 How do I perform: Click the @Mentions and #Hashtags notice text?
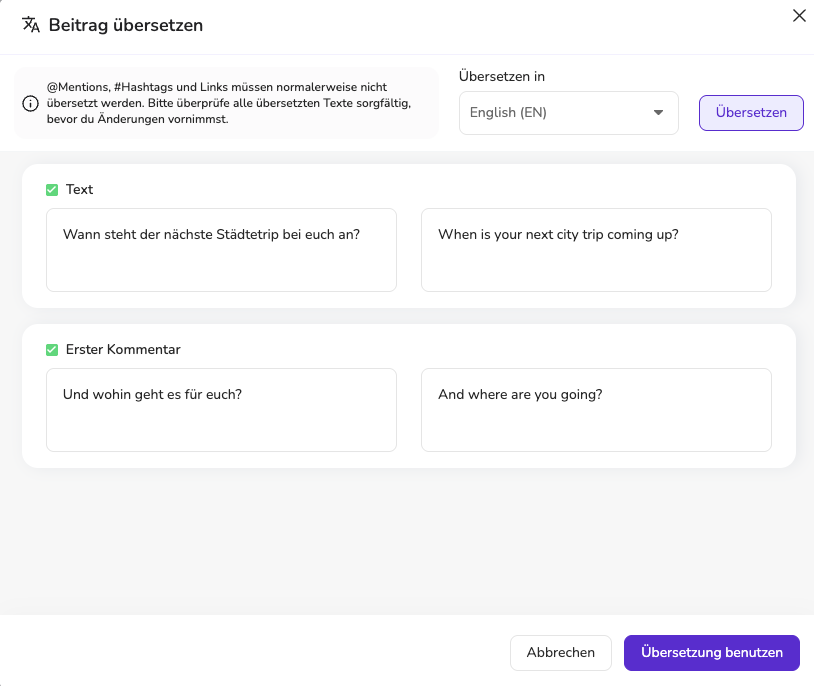[x=229, y=103]
